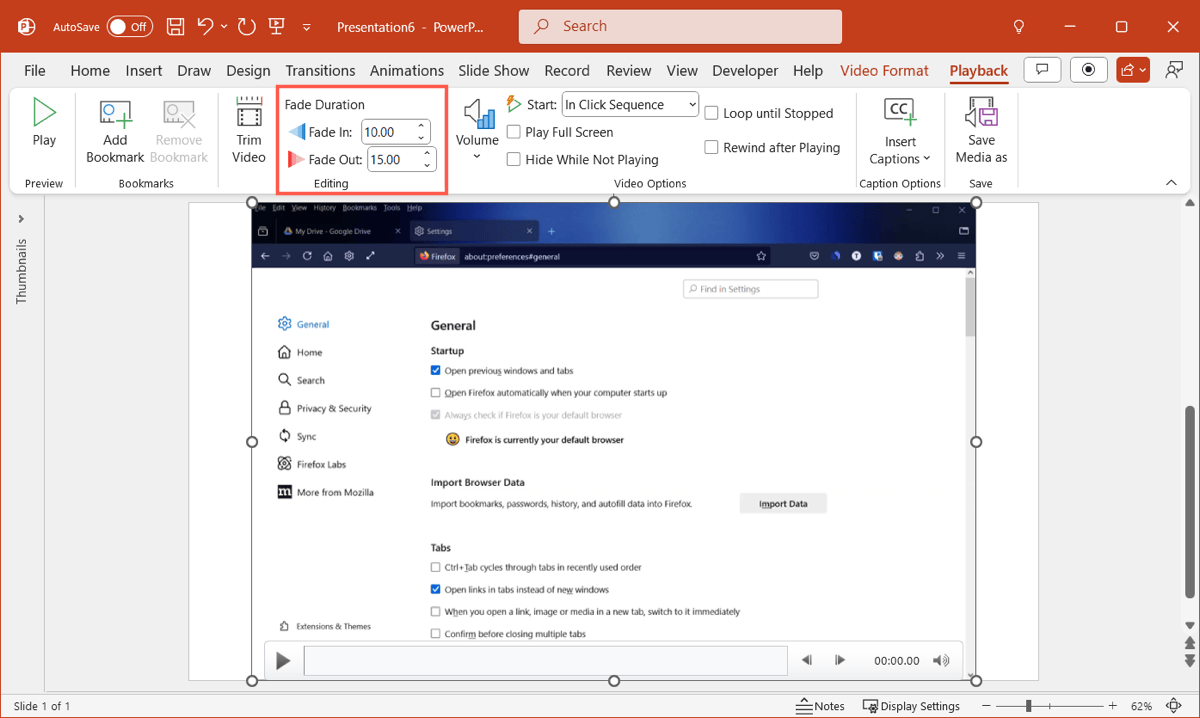Click the Record button in the title area

click(x=1088, y=70)
